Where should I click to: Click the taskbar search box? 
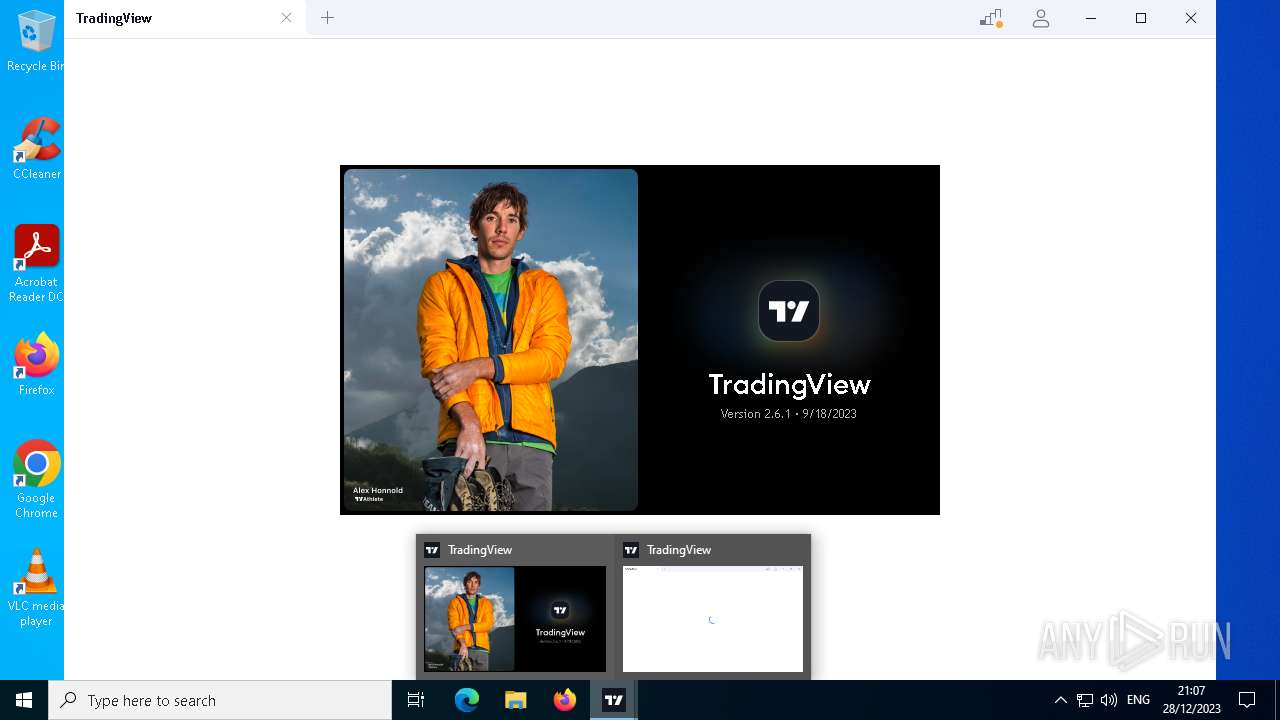220,700
